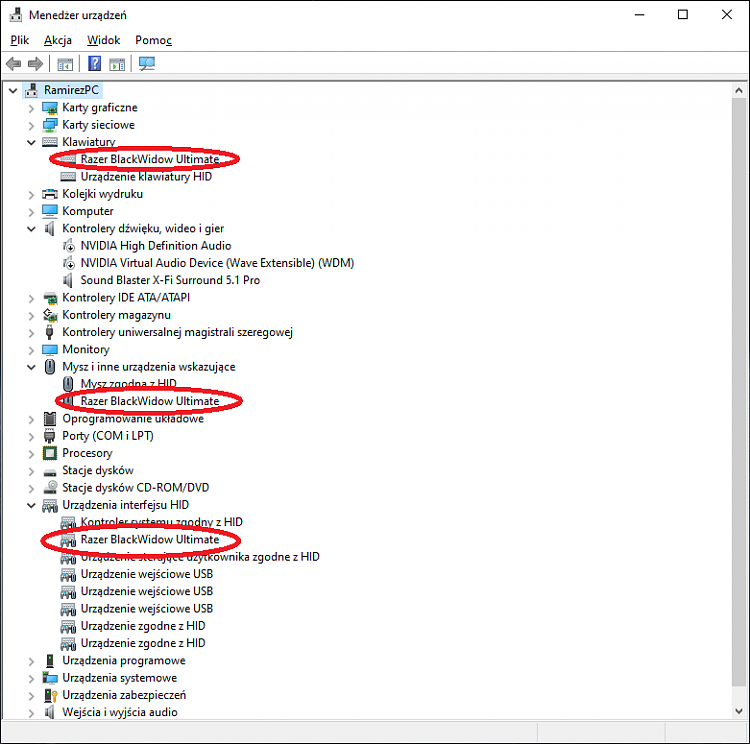Click the Klawiatury keyboard category icon
The height and width of the screenshot is (744, 750).
click(x=50, y=142)
